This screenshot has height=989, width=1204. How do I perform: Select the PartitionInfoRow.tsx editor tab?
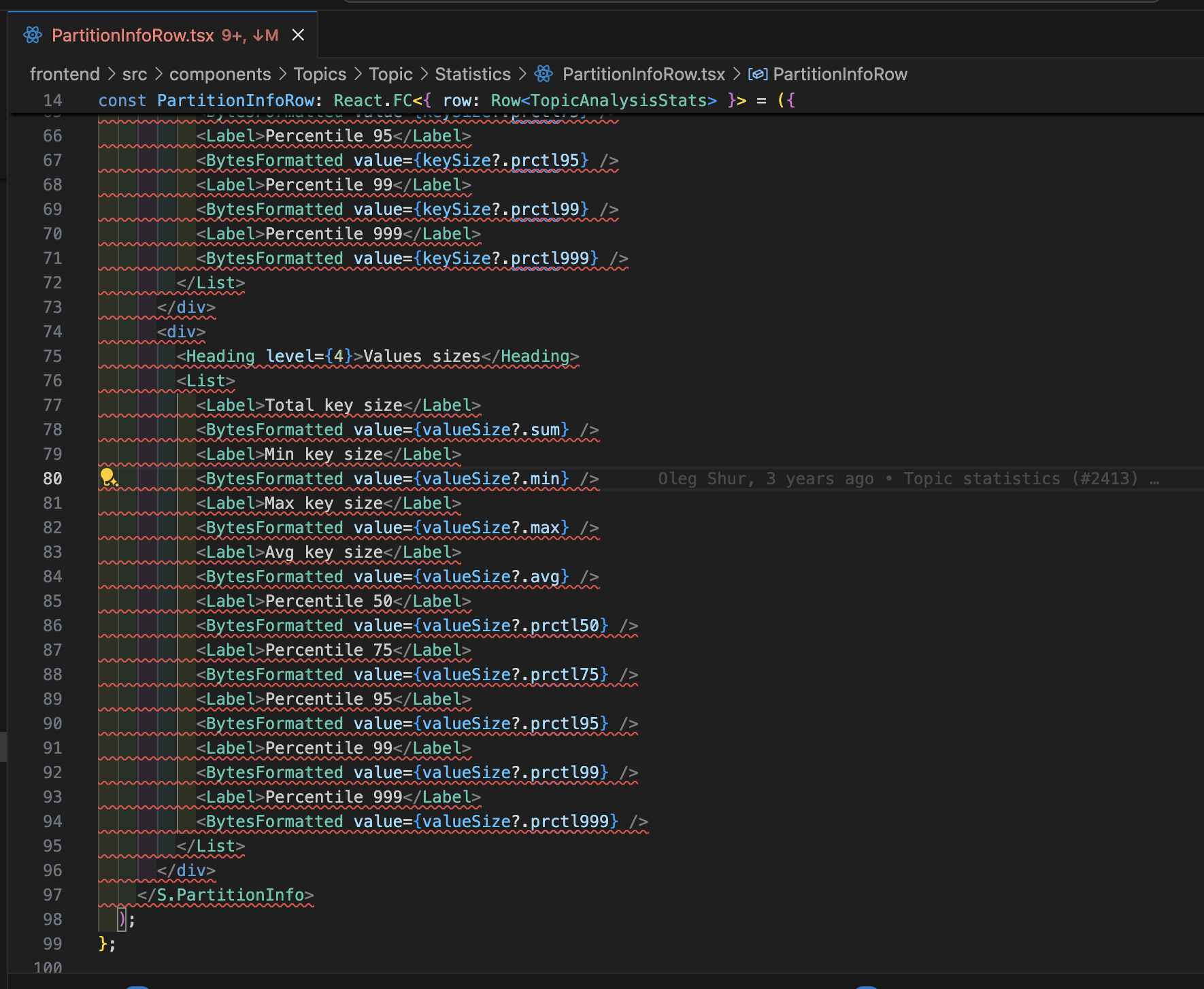(x=163, y=35)
